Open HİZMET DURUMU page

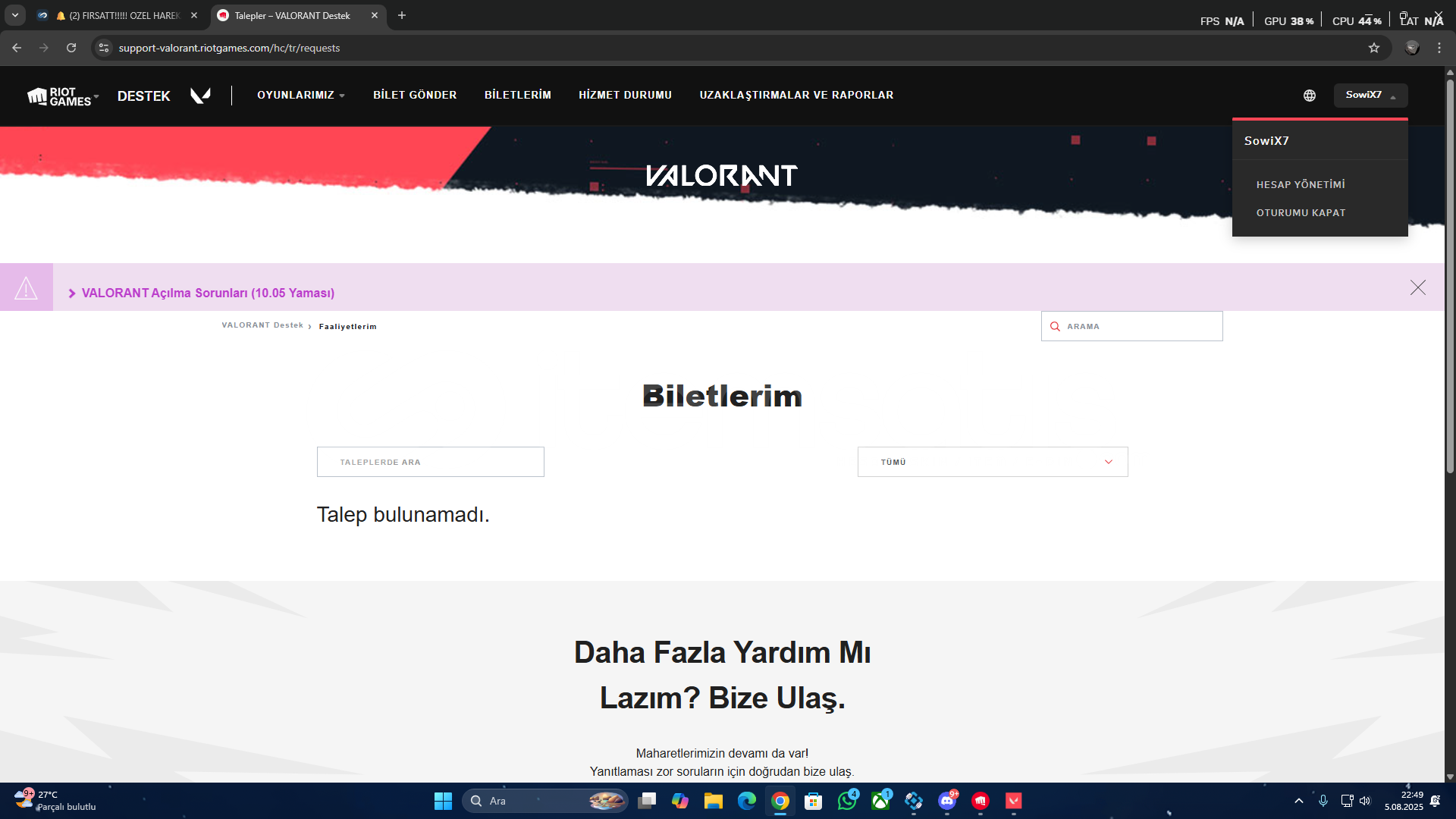tap(626, 96)
